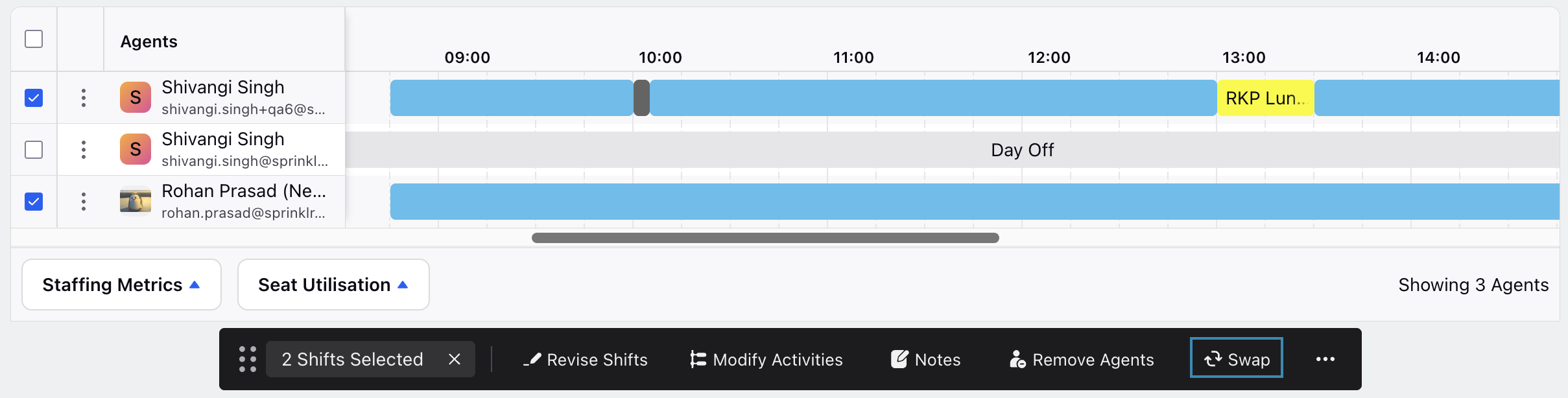Click the Revise Shifts pencil icon
This screenshot has height=398, width=1568.
click(x=532, y=359)
